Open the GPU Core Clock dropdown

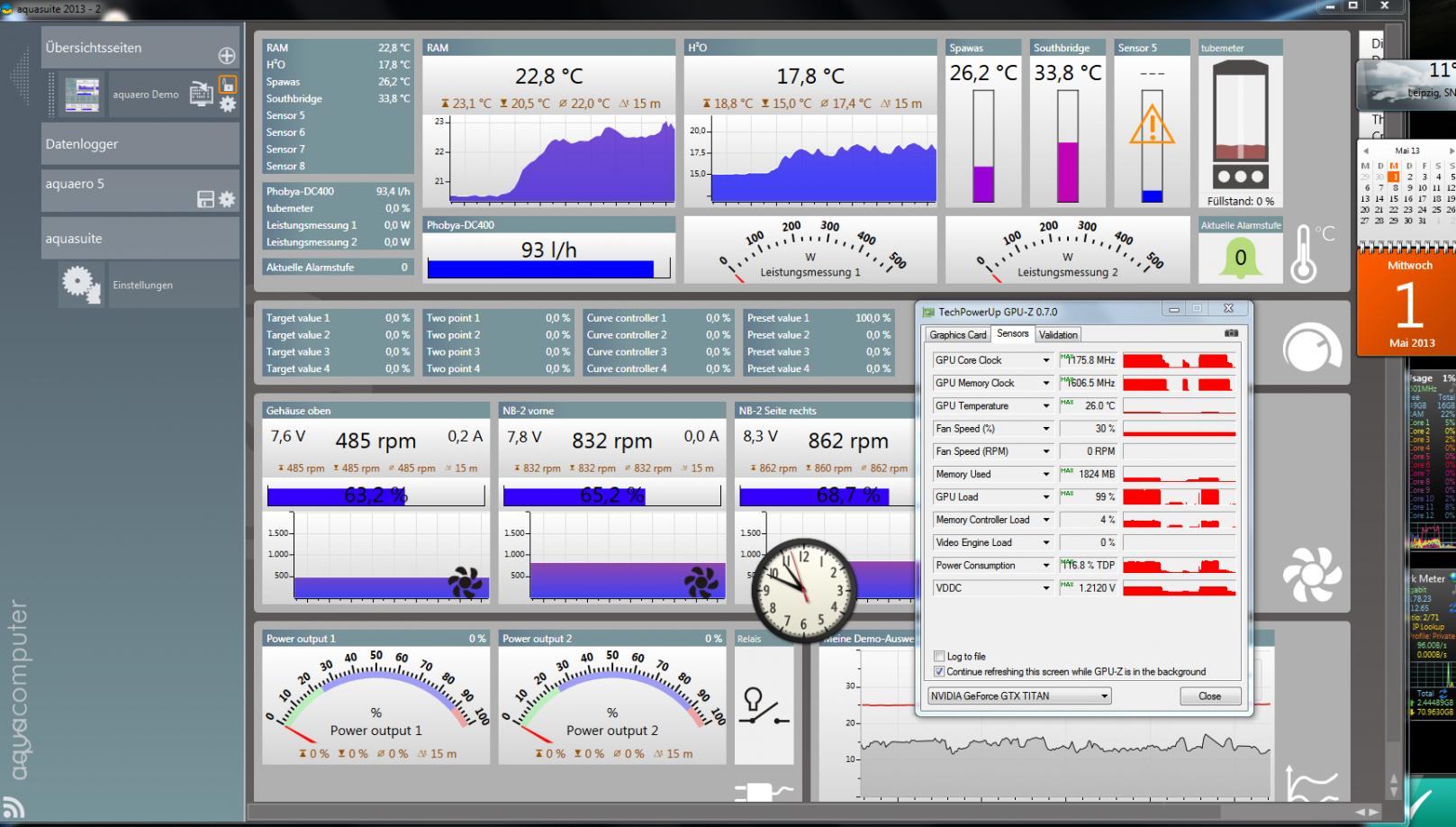click(x=1046, y=360)
